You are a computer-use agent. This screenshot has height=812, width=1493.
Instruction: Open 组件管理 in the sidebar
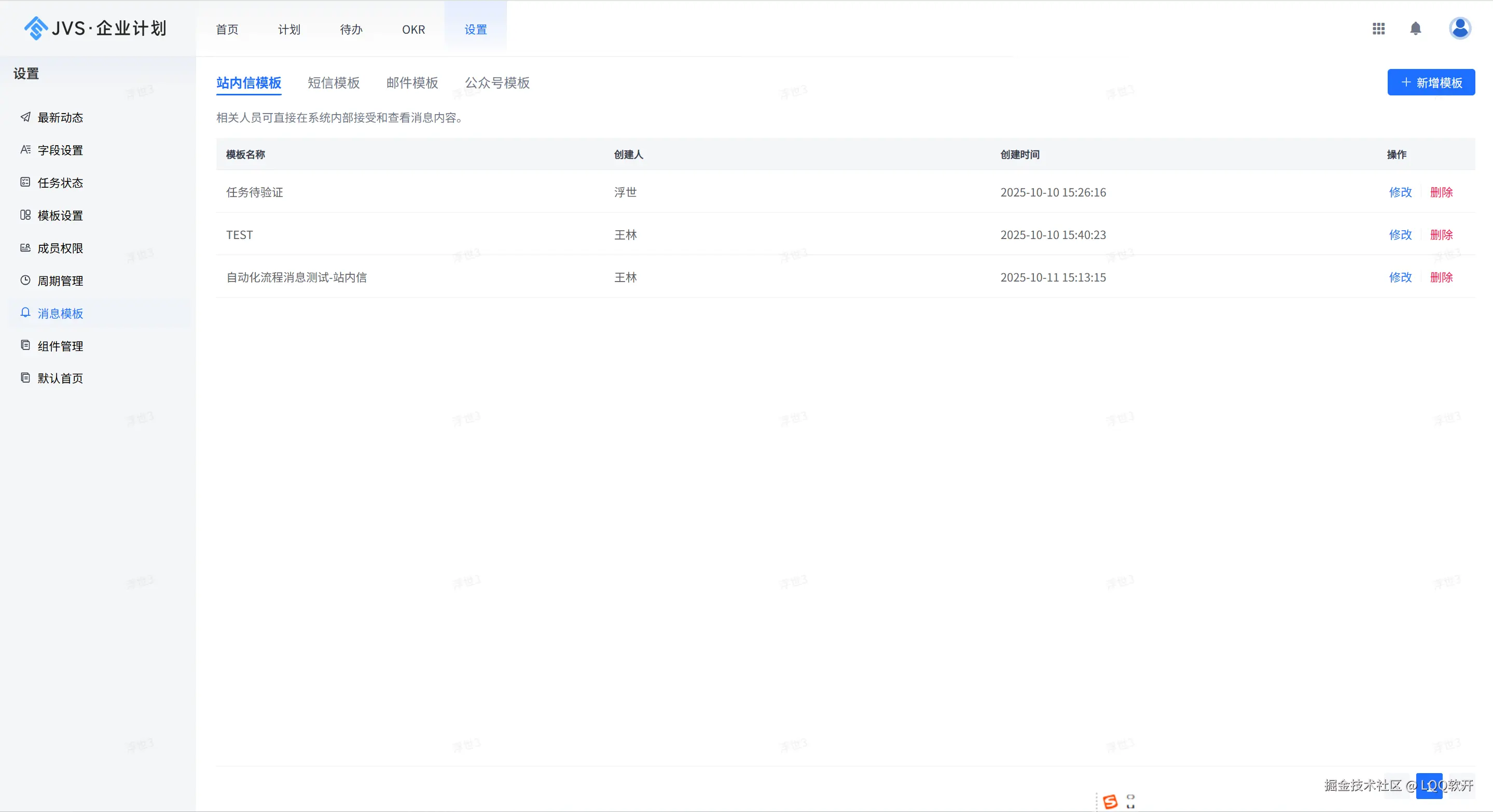(60, 346)
